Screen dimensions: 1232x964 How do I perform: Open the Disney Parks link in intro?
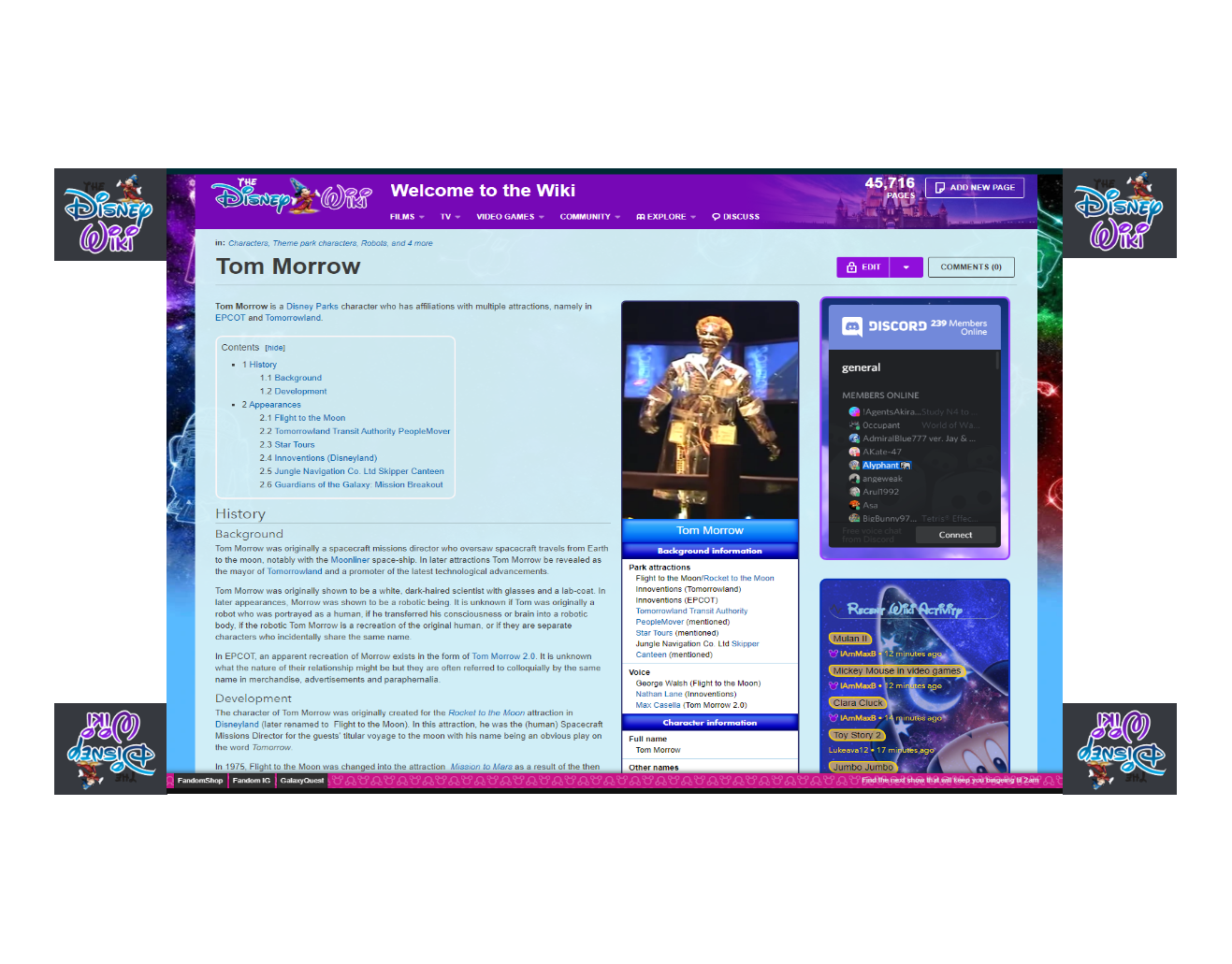coord(312,307)
